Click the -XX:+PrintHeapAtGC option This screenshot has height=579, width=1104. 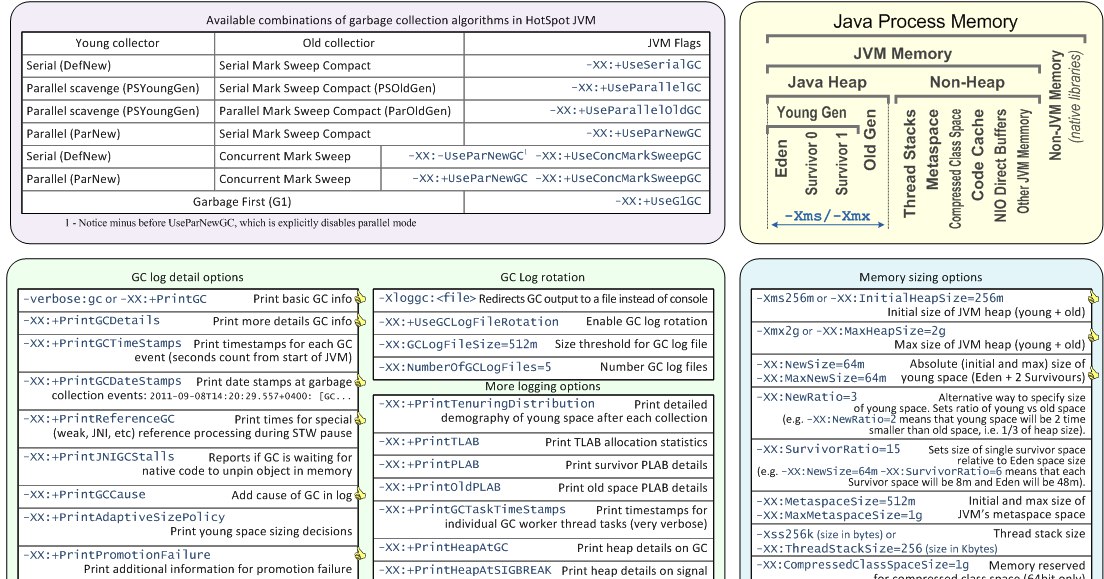tap(444, 547)
